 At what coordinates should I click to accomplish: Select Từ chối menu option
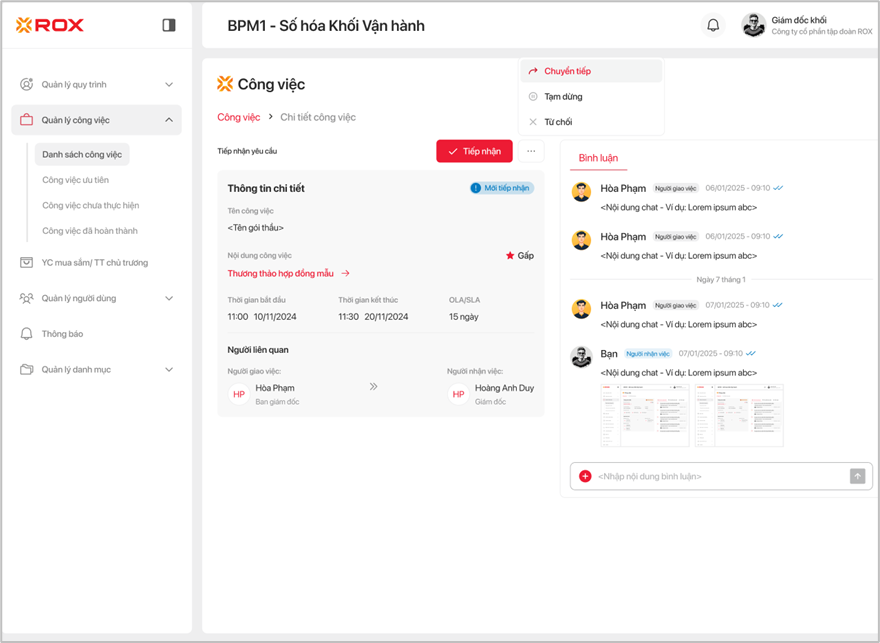coord(558,122)
